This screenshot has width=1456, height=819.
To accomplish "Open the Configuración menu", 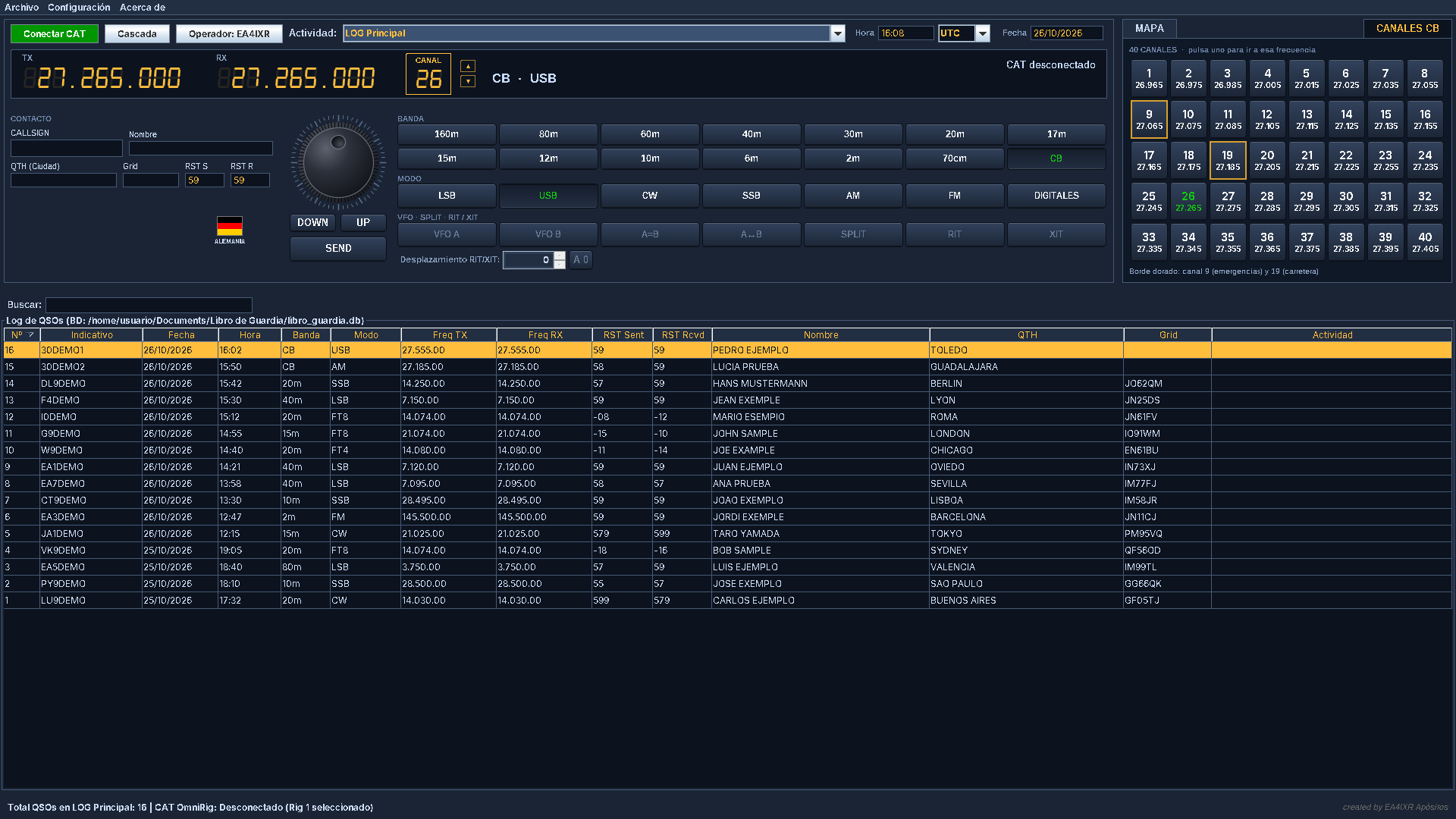I will [79, 8].
